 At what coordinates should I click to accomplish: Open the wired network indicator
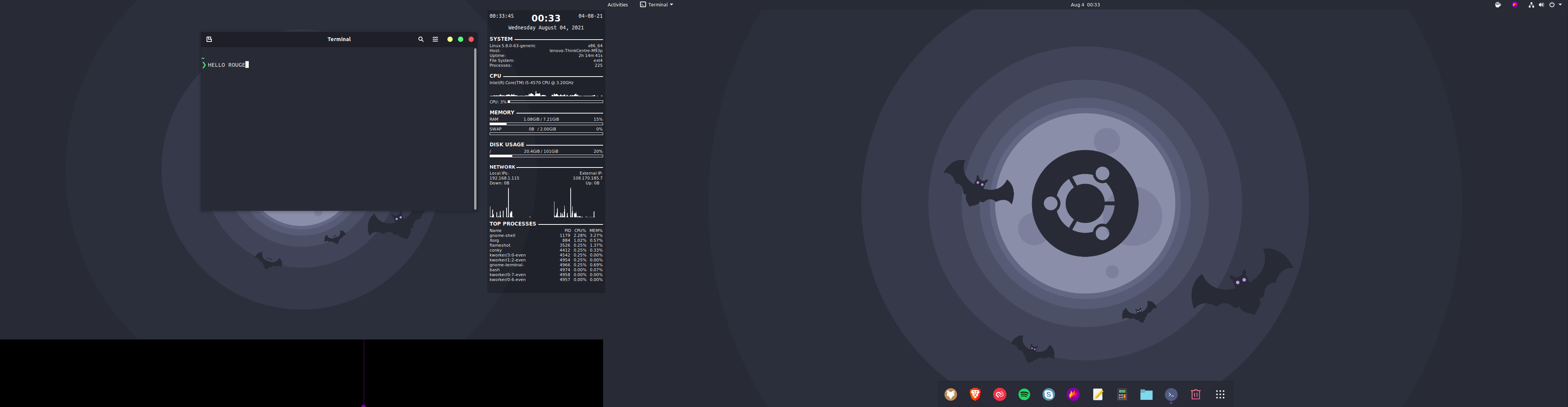click(x=1531, y=5)
